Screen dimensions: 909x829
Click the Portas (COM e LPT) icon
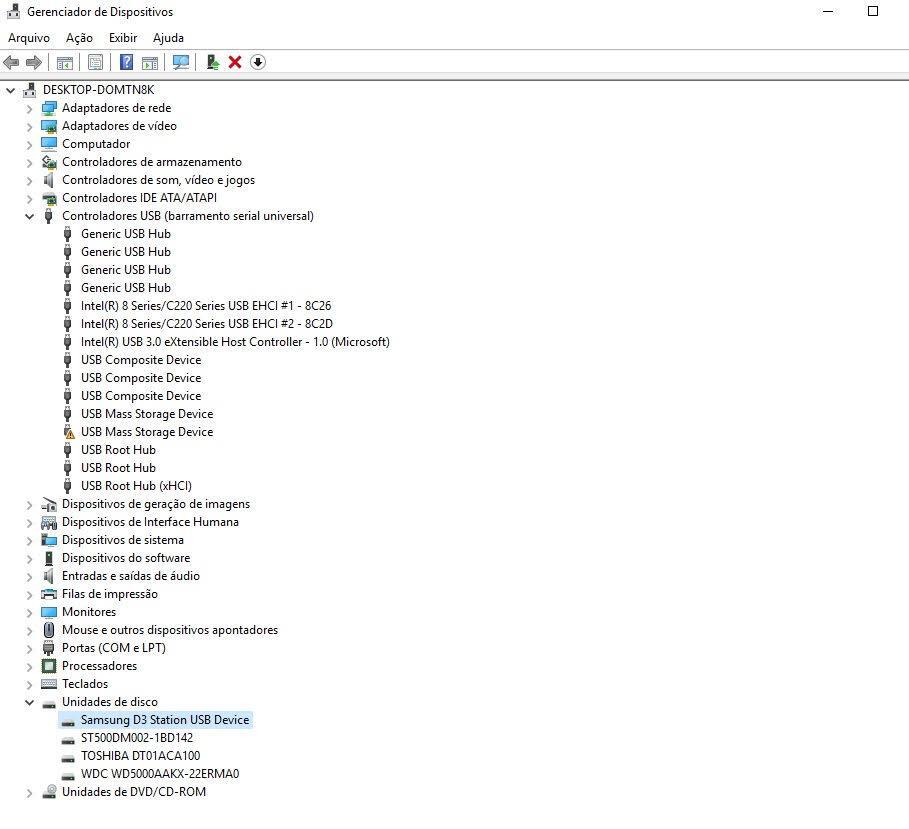tap(49, 648)
